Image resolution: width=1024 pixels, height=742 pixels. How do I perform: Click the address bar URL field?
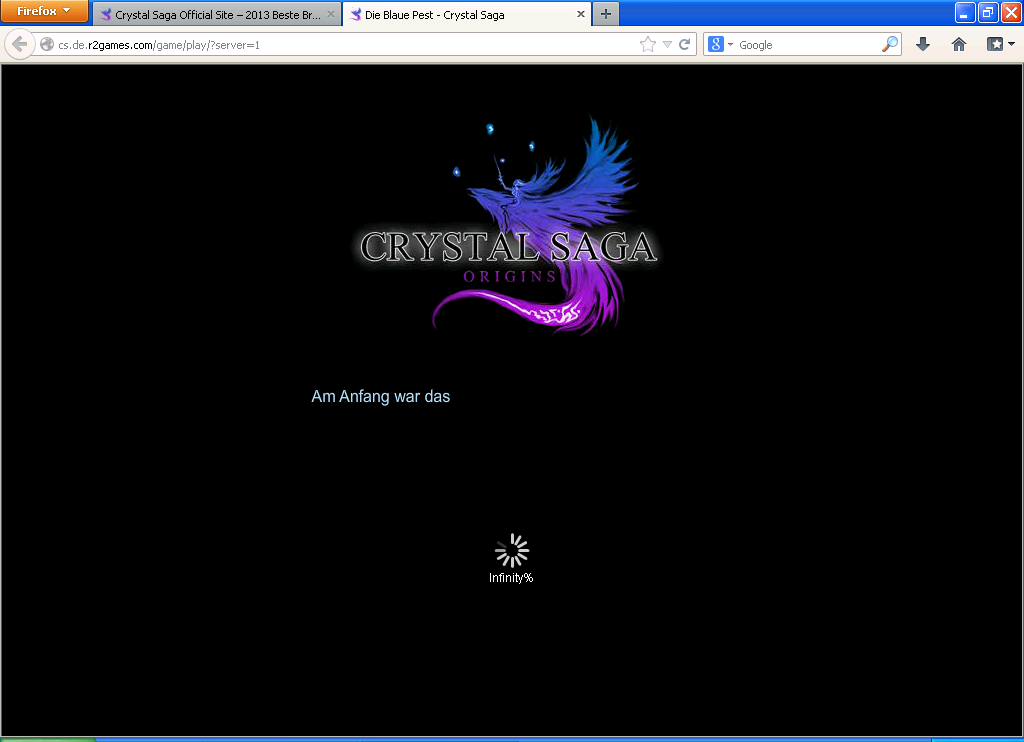coord(340,45)
